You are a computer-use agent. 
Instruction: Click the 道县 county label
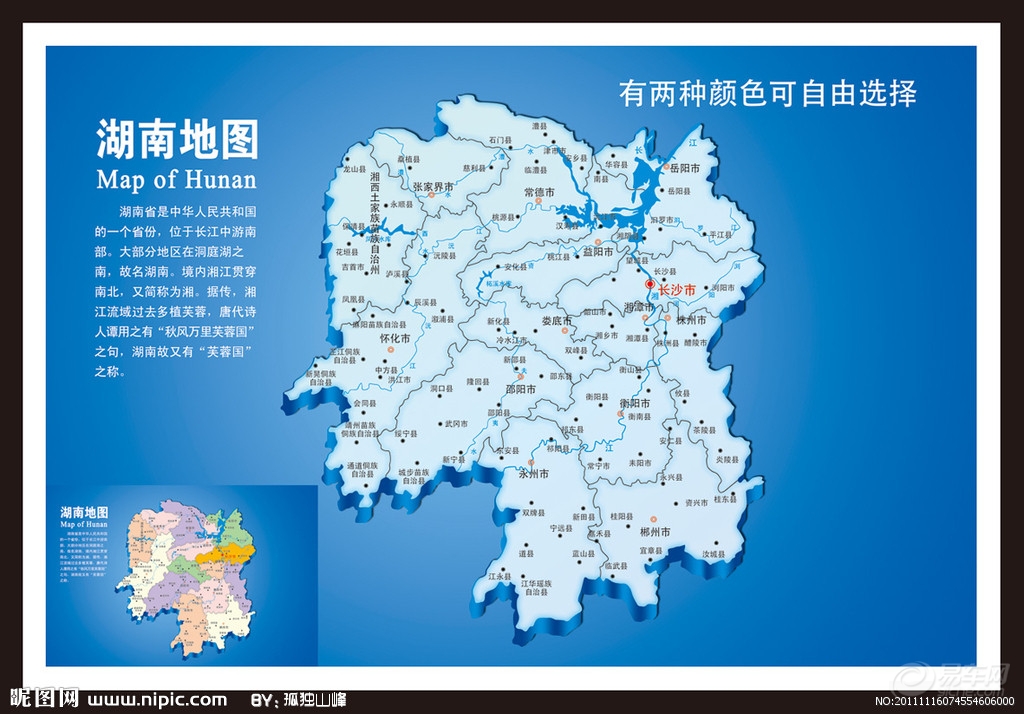(526, 553)
